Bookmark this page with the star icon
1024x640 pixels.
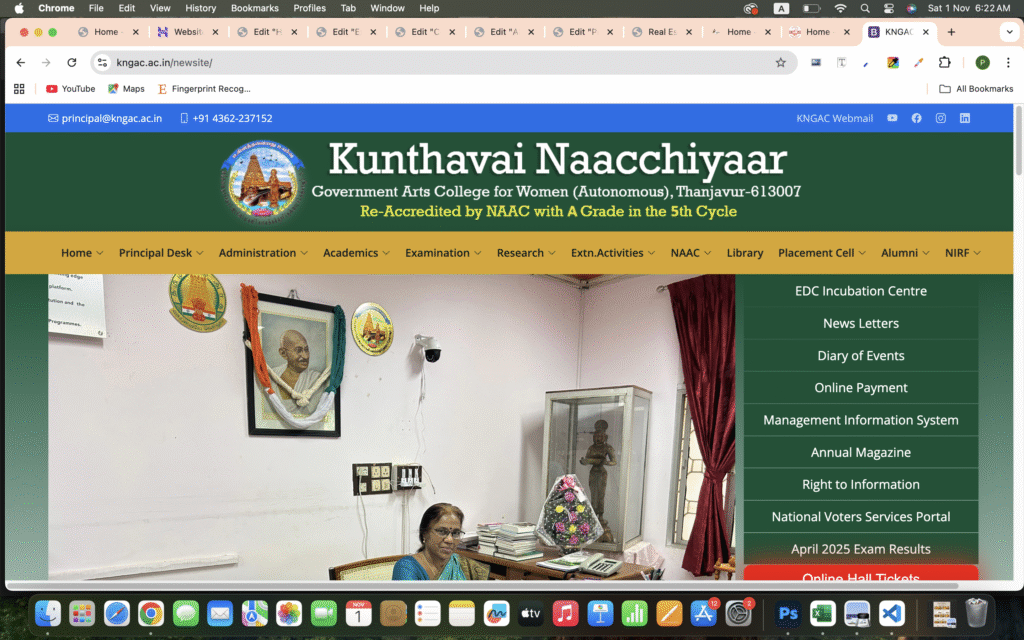click(x=781, y=62)
